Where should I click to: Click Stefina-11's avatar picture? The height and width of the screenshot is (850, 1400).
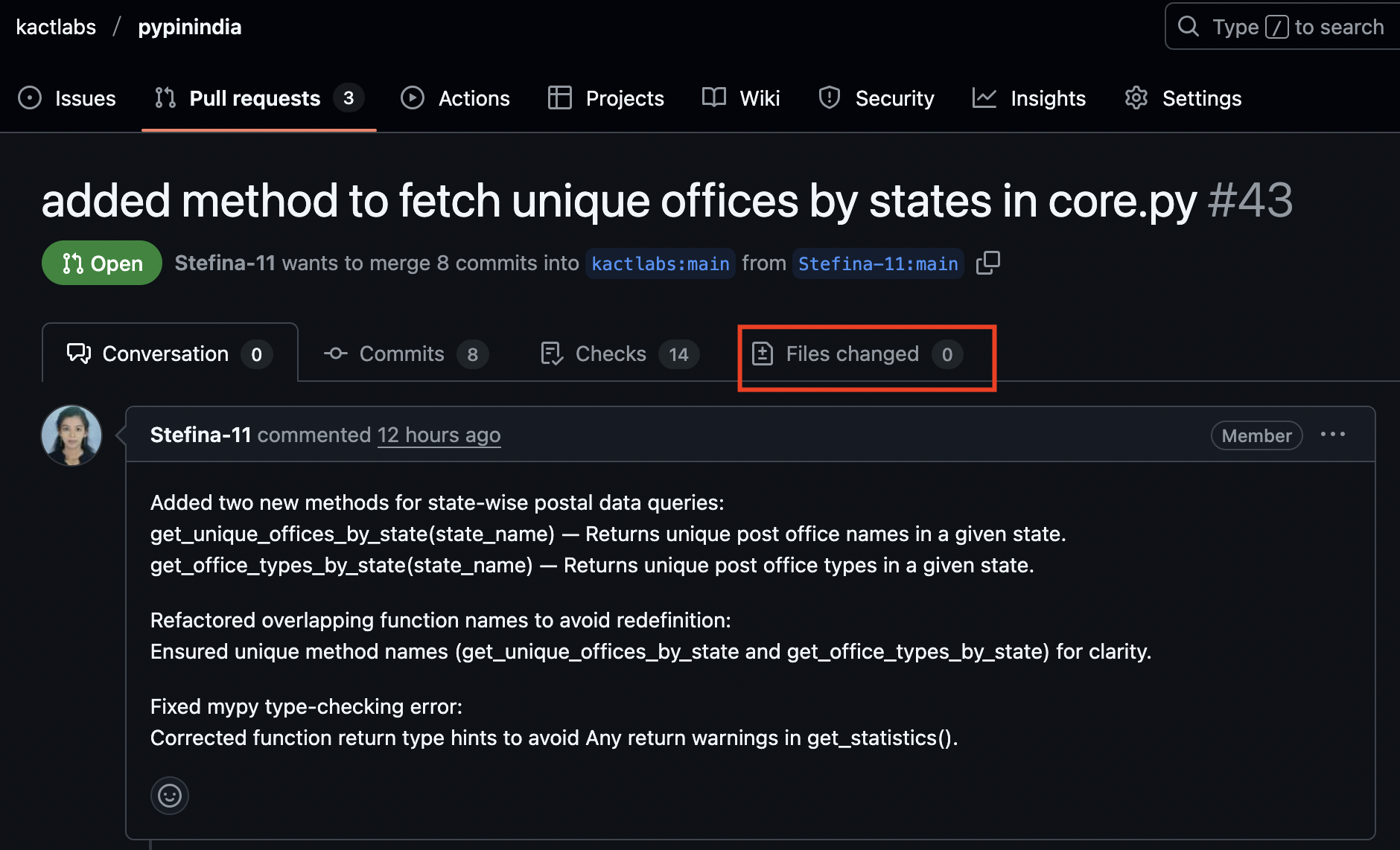click(x=71, y=435)
